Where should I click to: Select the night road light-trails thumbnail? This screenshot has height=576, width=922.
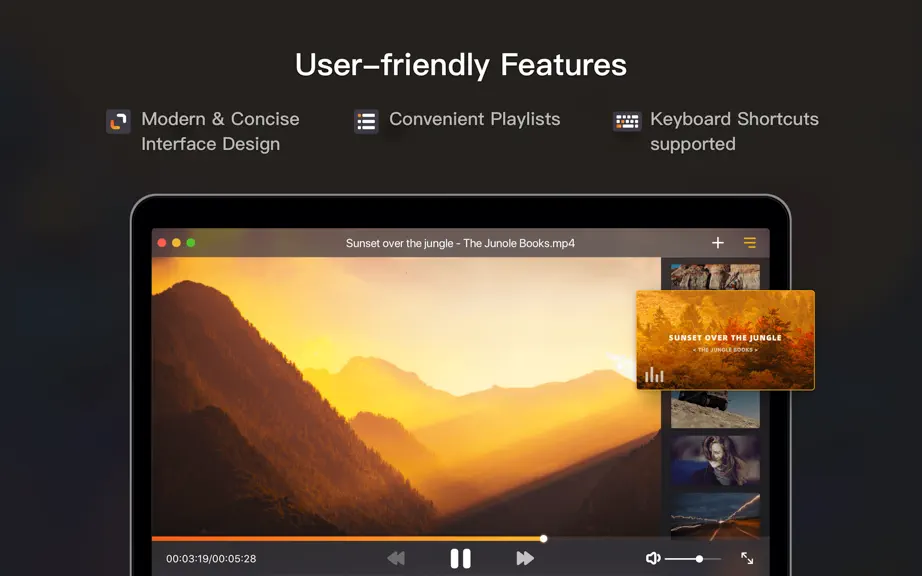(715, 516)
